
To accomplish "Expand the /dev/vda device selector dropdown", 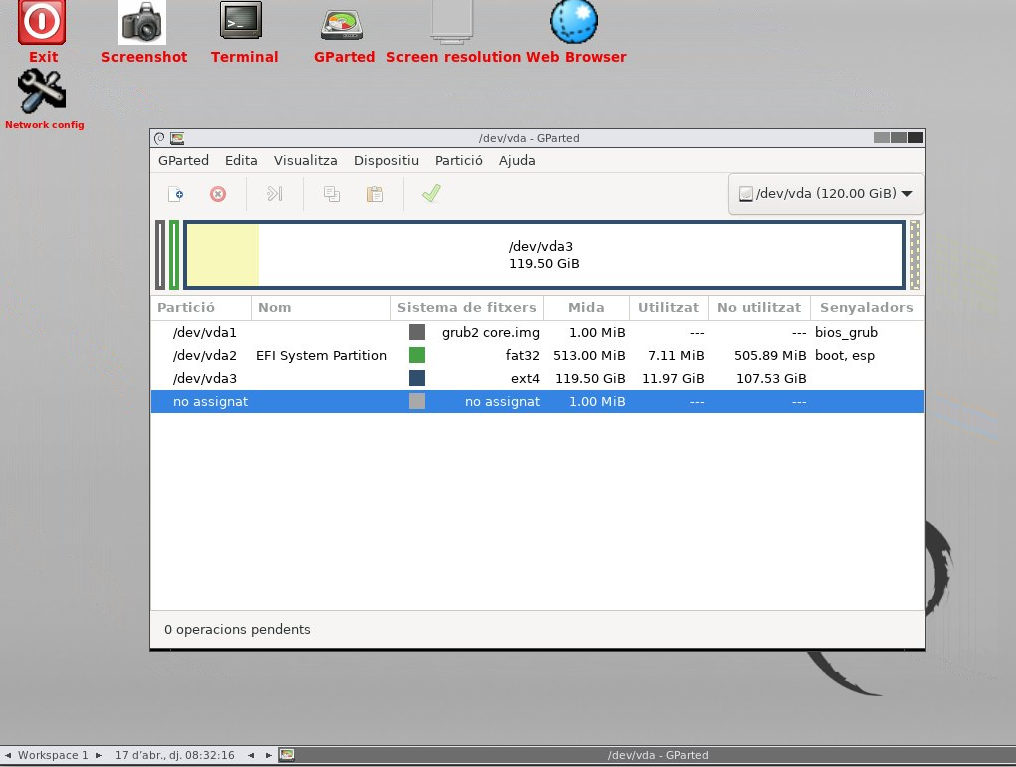I will (826, 194).
